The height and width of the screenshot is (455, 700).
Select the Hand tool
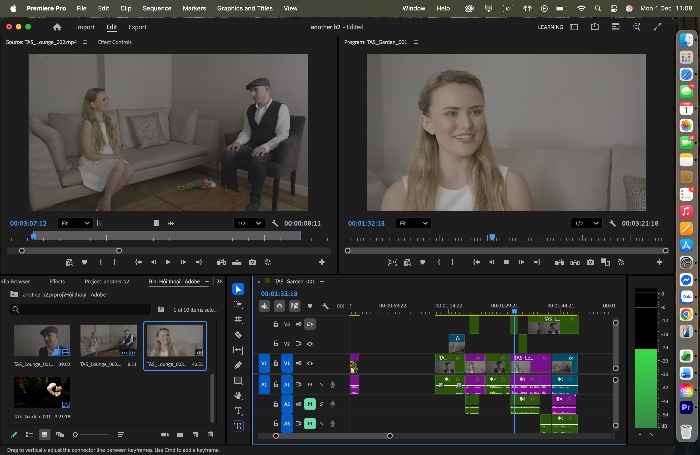[x=238, y=396]
